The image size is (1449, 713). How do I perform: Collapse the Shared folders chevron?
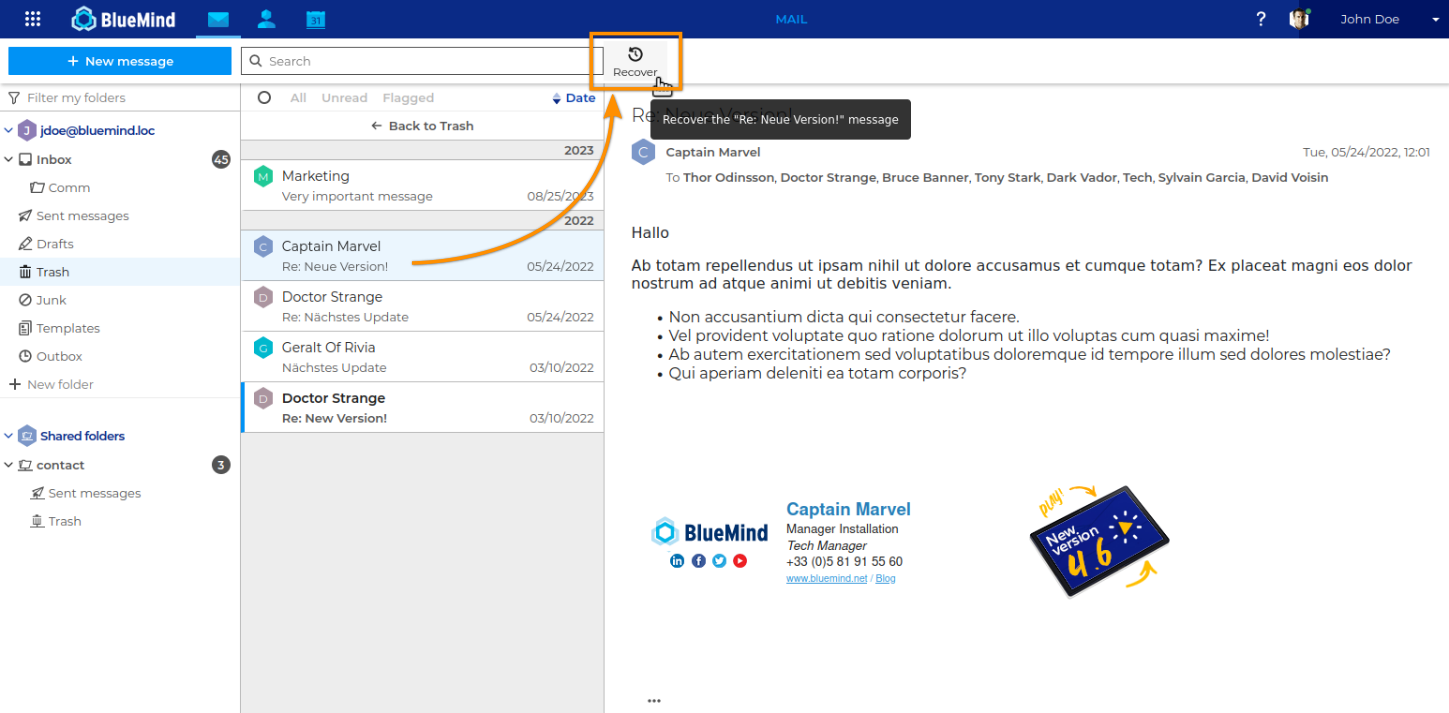[x=9, y=436]
